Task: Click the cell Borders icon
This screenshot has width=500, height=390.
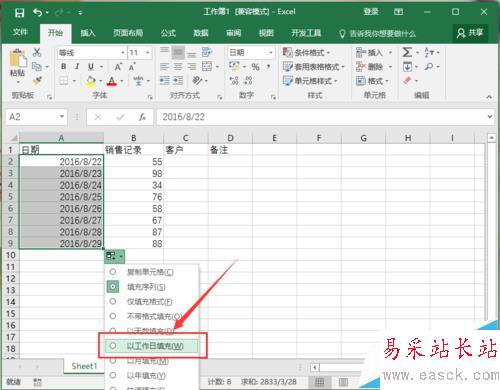Action: pyautogui.click(x=64, y=81)
